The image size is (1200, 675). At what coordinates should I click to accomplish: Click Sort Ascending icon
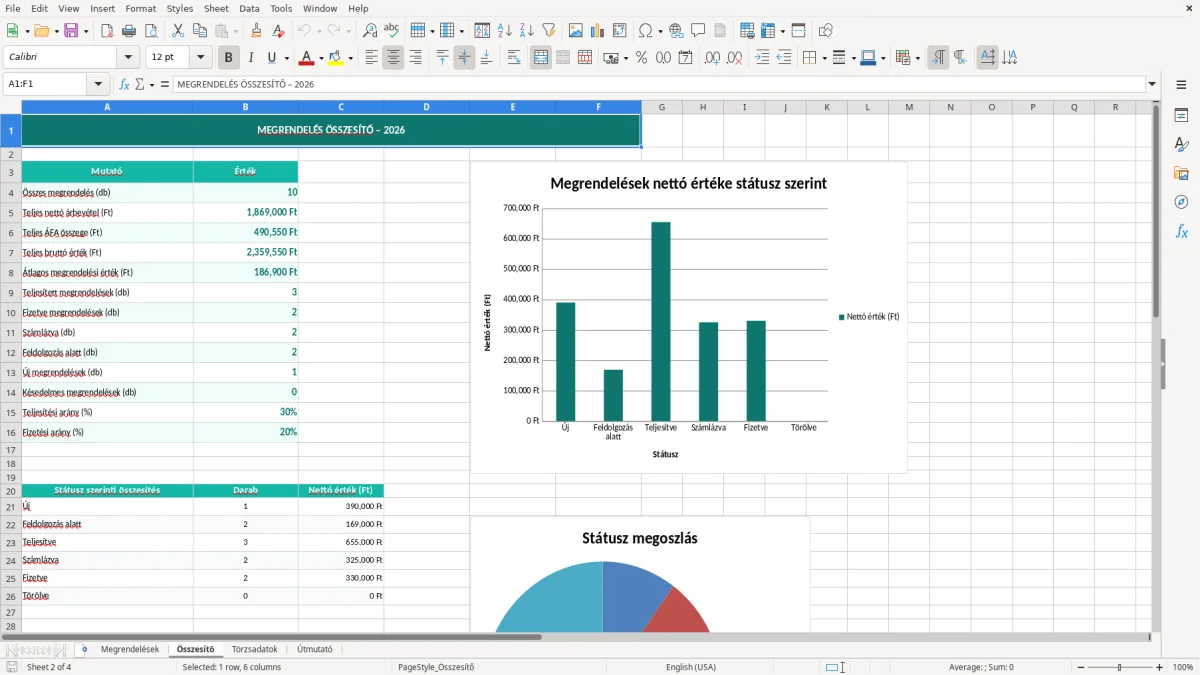pyautogui.click(x=505, y=31)
